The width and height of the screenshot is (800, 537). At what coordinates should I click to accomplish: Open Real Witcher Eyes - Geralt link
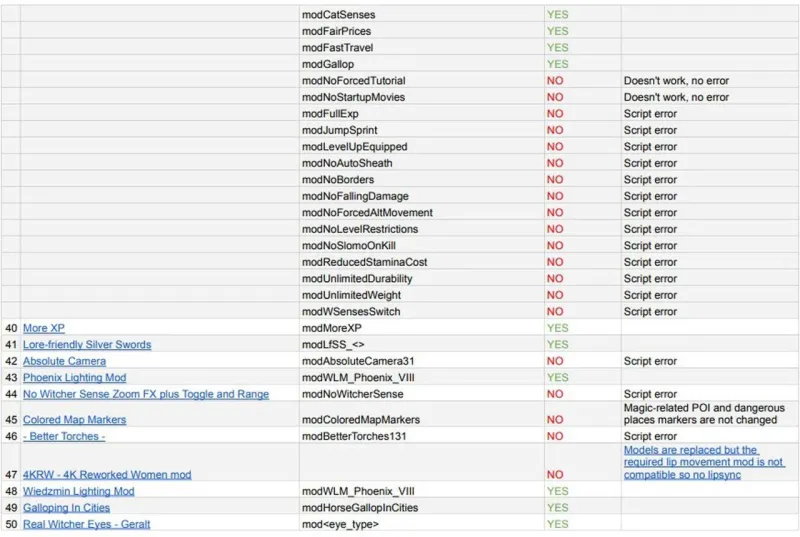86,524
